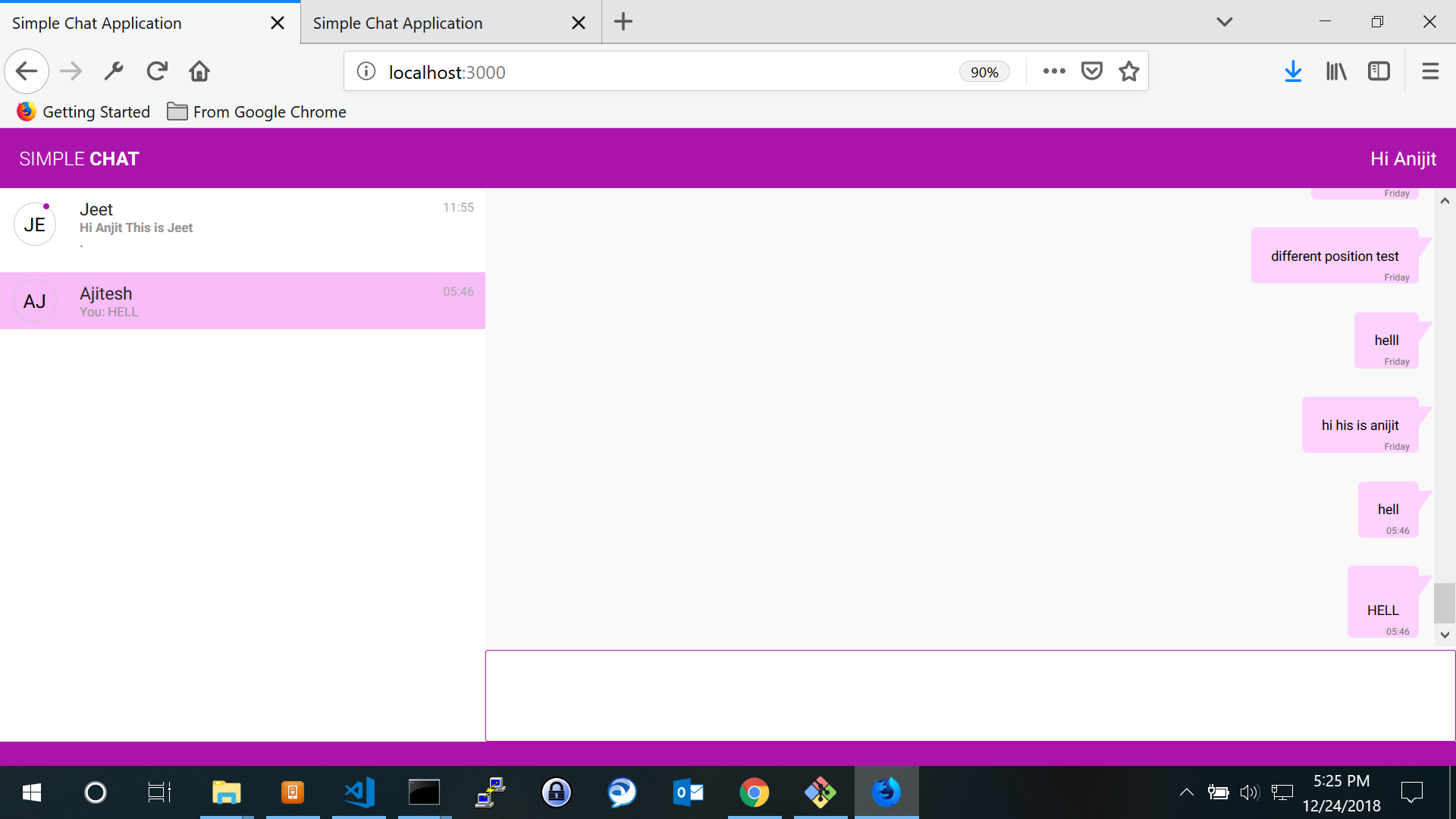Save page to Pocket icon
This screenshot has width=1456, height=819.
click(1091, 71)
